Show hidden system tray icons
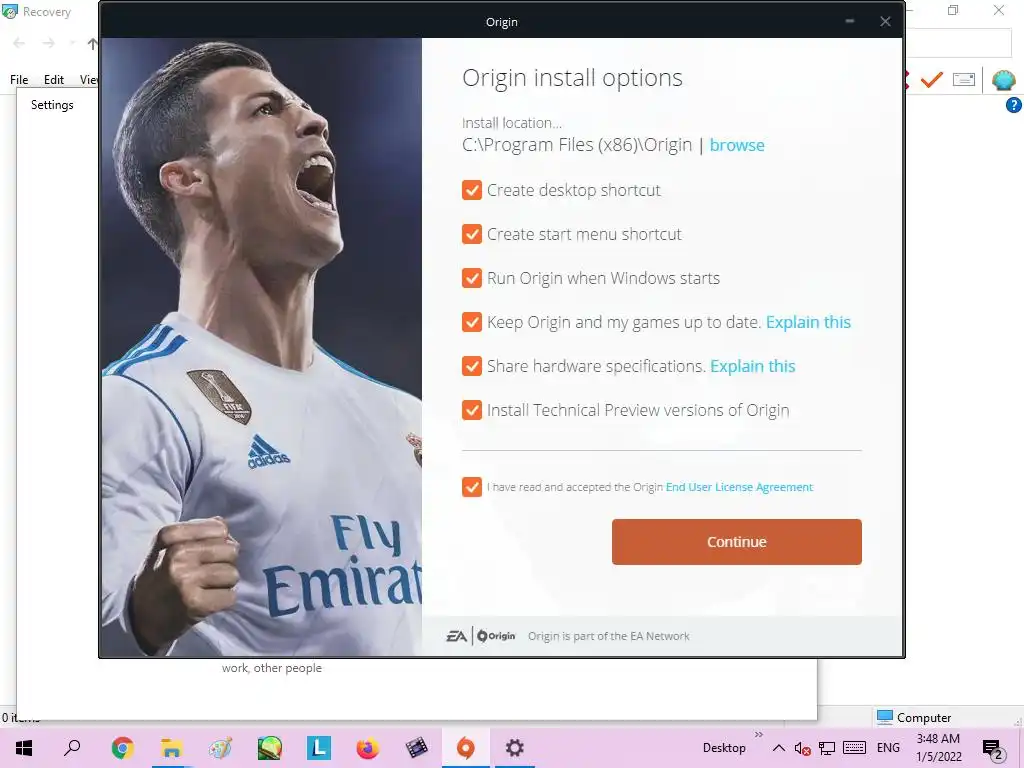The image size is (1024, 768). click(778, 748)
